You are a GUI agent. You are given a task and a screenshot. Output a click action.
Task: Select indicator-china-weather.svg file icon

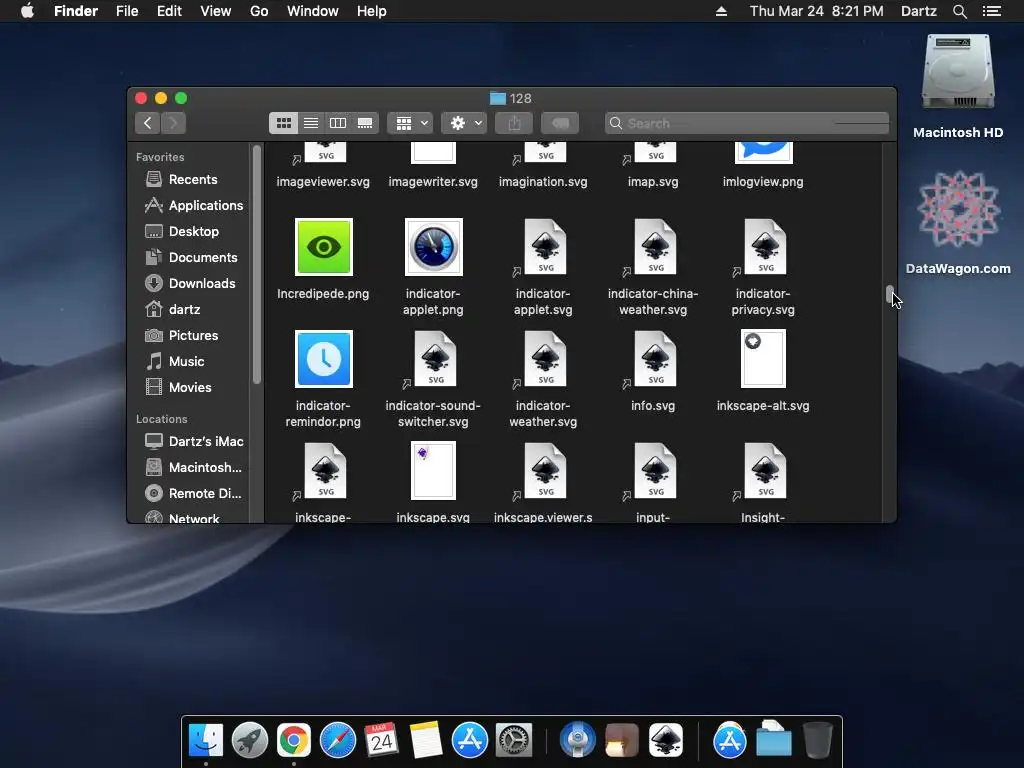[x=655, y=247]
